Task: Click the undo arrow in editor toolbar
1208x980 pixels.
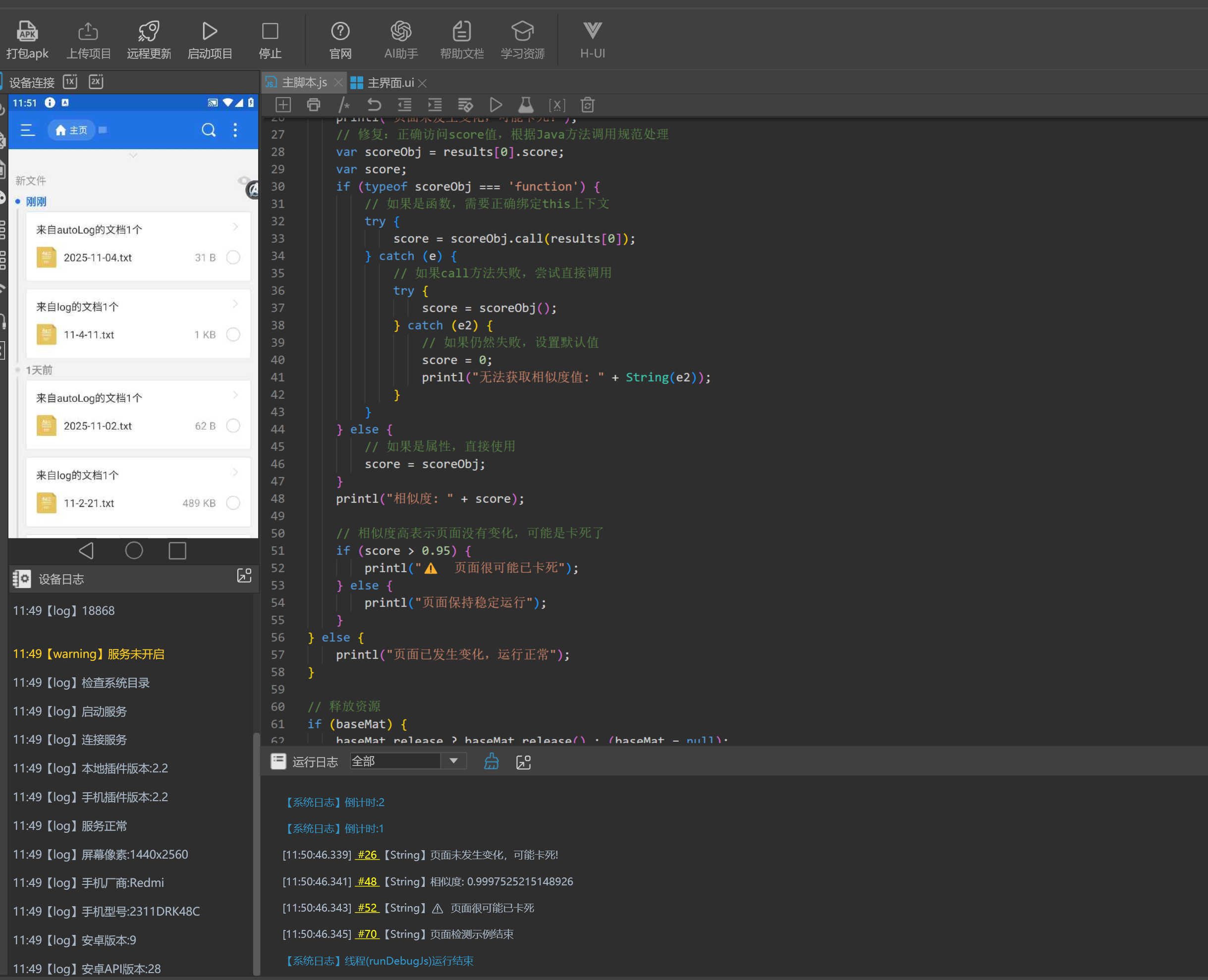Action: [x=374, y=105]
